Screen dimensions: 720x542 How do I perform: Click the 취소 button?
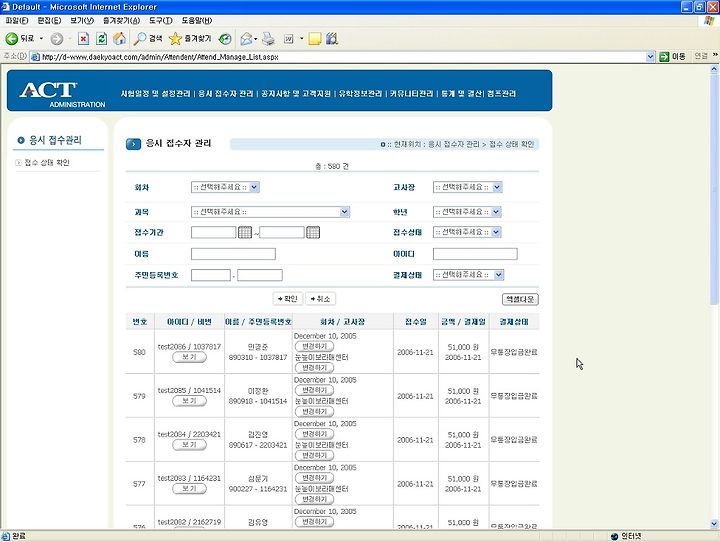(321, 299)
